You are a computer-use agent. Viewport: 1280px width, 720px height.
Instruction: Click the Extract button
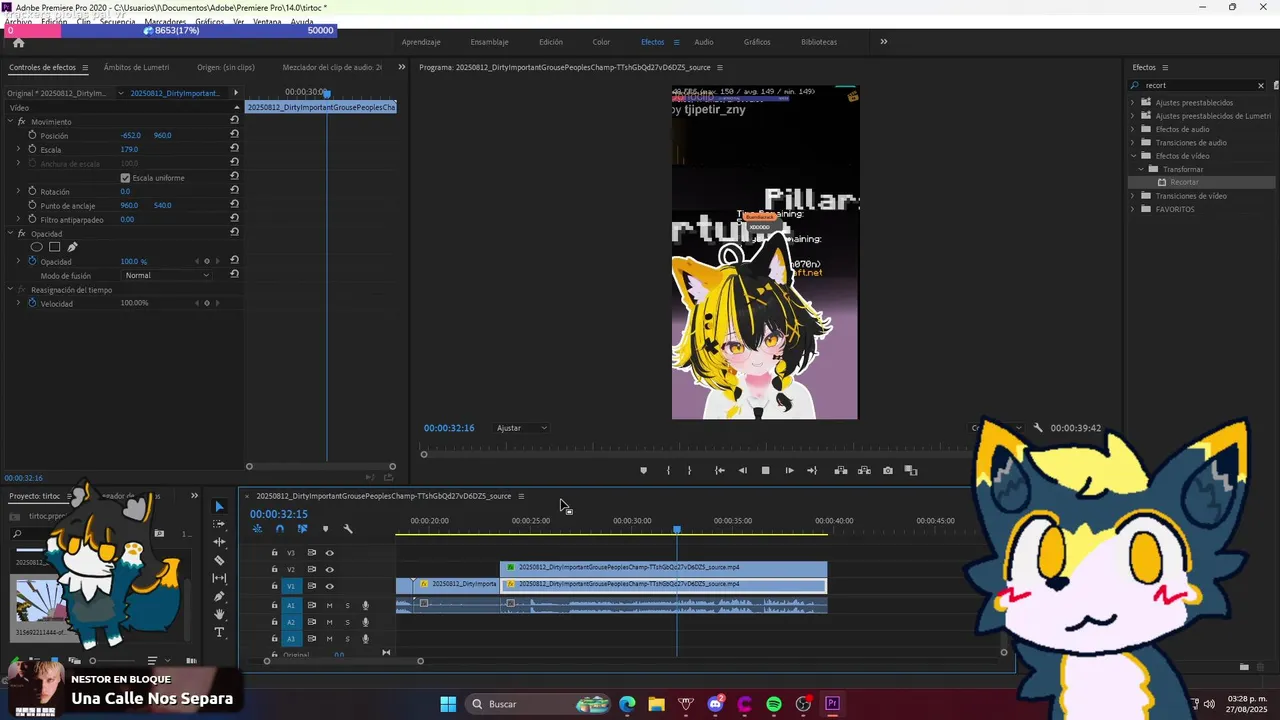[864, 471]
